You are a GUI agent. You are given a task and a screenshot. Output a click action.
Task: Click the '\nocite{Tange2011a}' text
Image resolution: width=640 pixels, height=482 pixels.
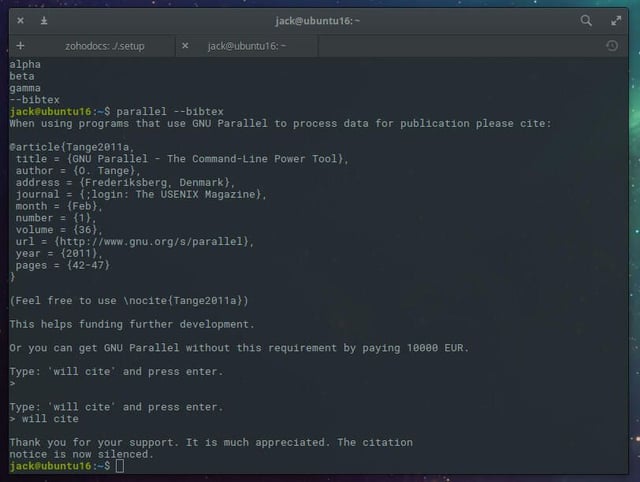point(182,301)
